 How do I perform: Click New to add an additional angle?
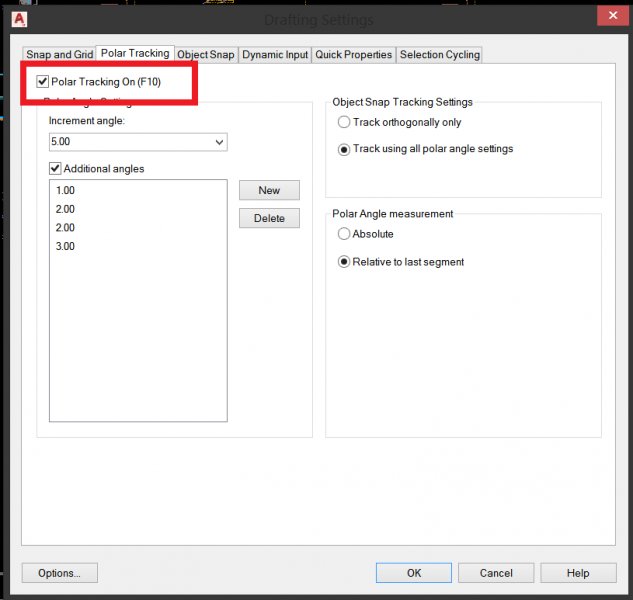coord(269,190)
